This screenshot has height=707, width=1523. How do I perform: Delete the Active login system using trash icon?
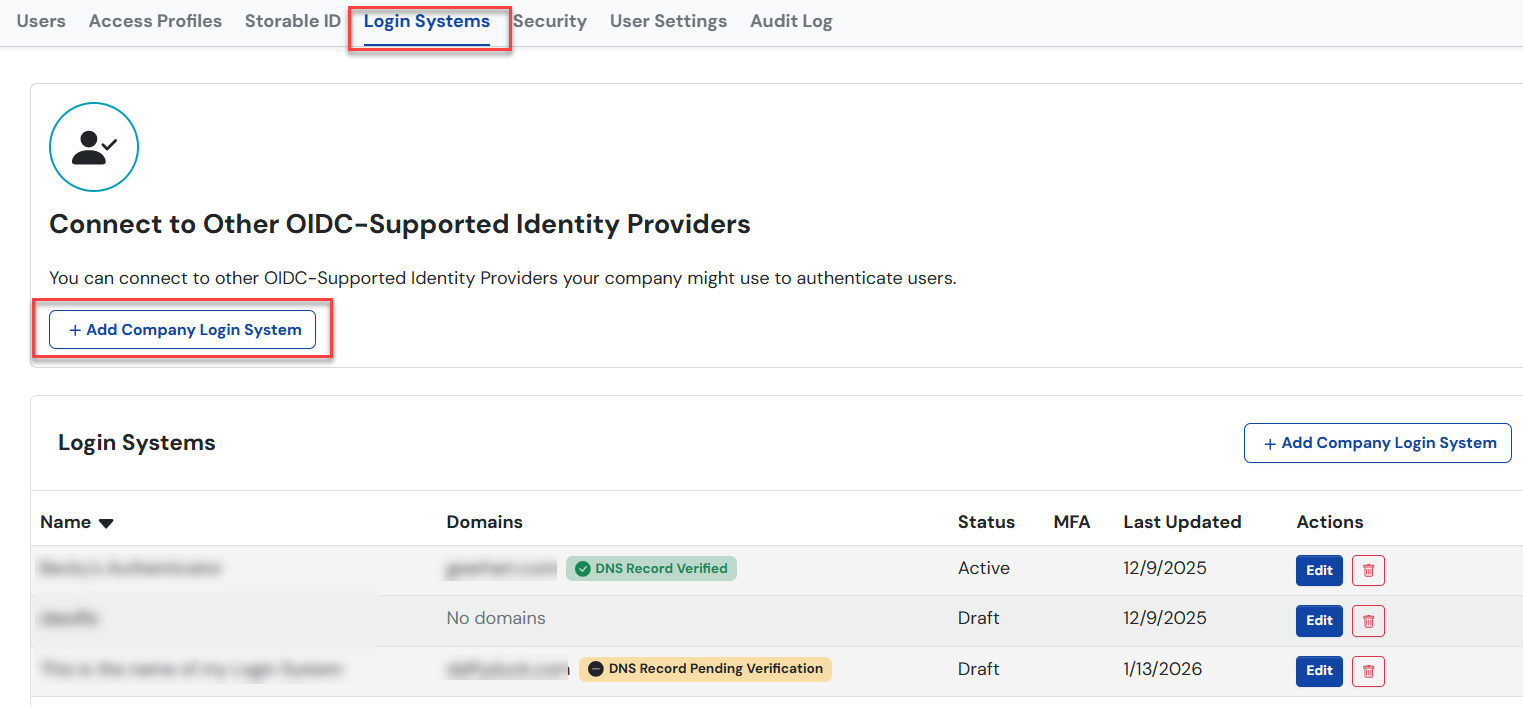(1368, 570)
